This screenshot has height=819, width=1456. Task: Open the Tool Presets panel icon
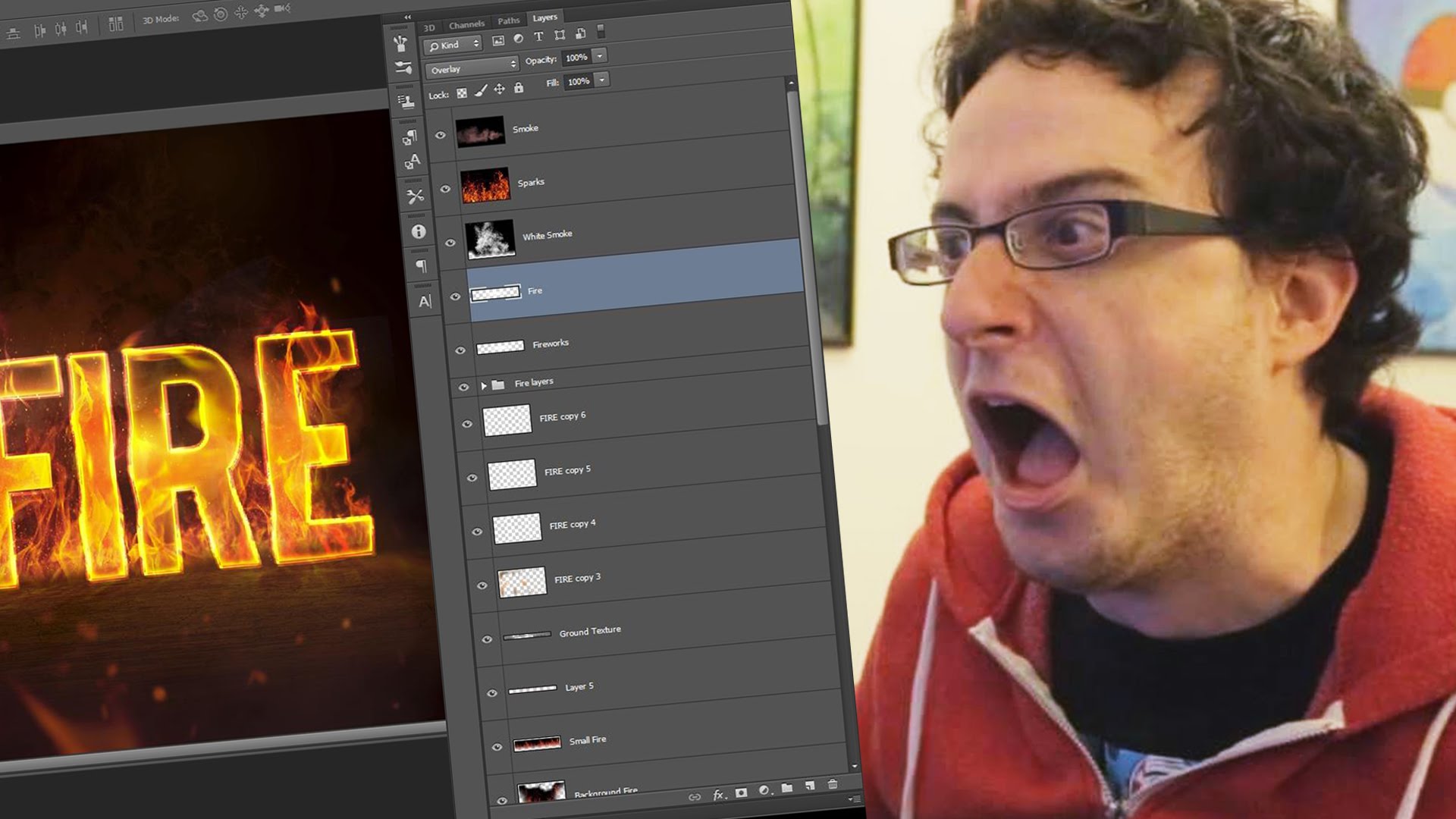pyautogui.click(x=416, y=196)
